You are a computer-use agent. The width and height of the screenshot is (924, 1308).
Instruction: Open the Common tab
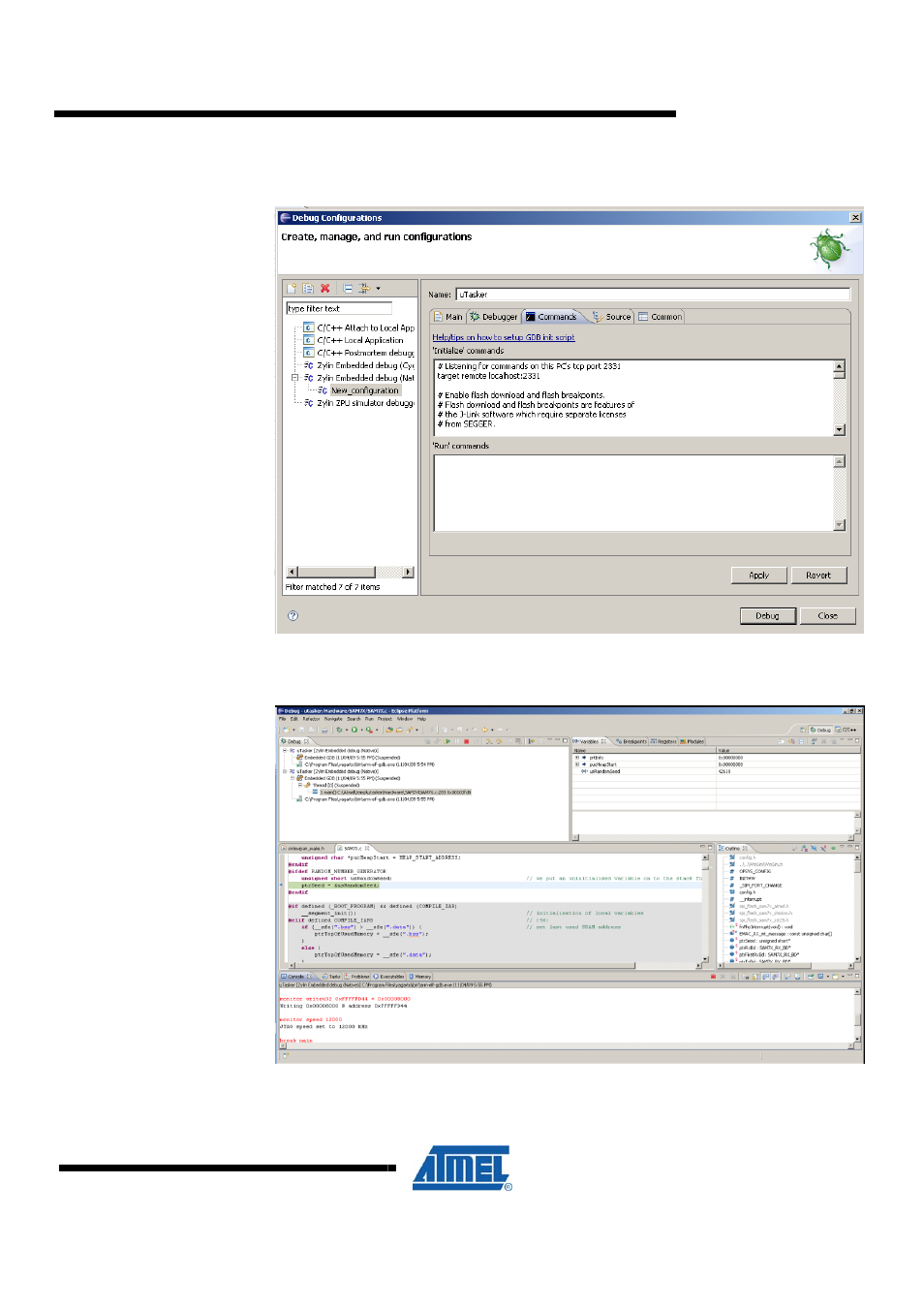pyautogui.click(x=660, y=317)
